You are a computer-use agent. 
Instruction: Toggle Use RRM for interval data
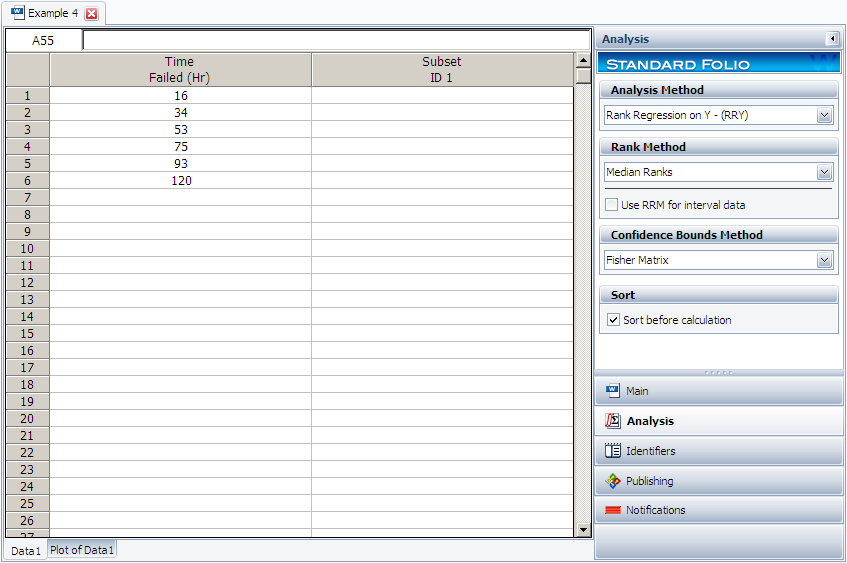[x=611, y=205]
